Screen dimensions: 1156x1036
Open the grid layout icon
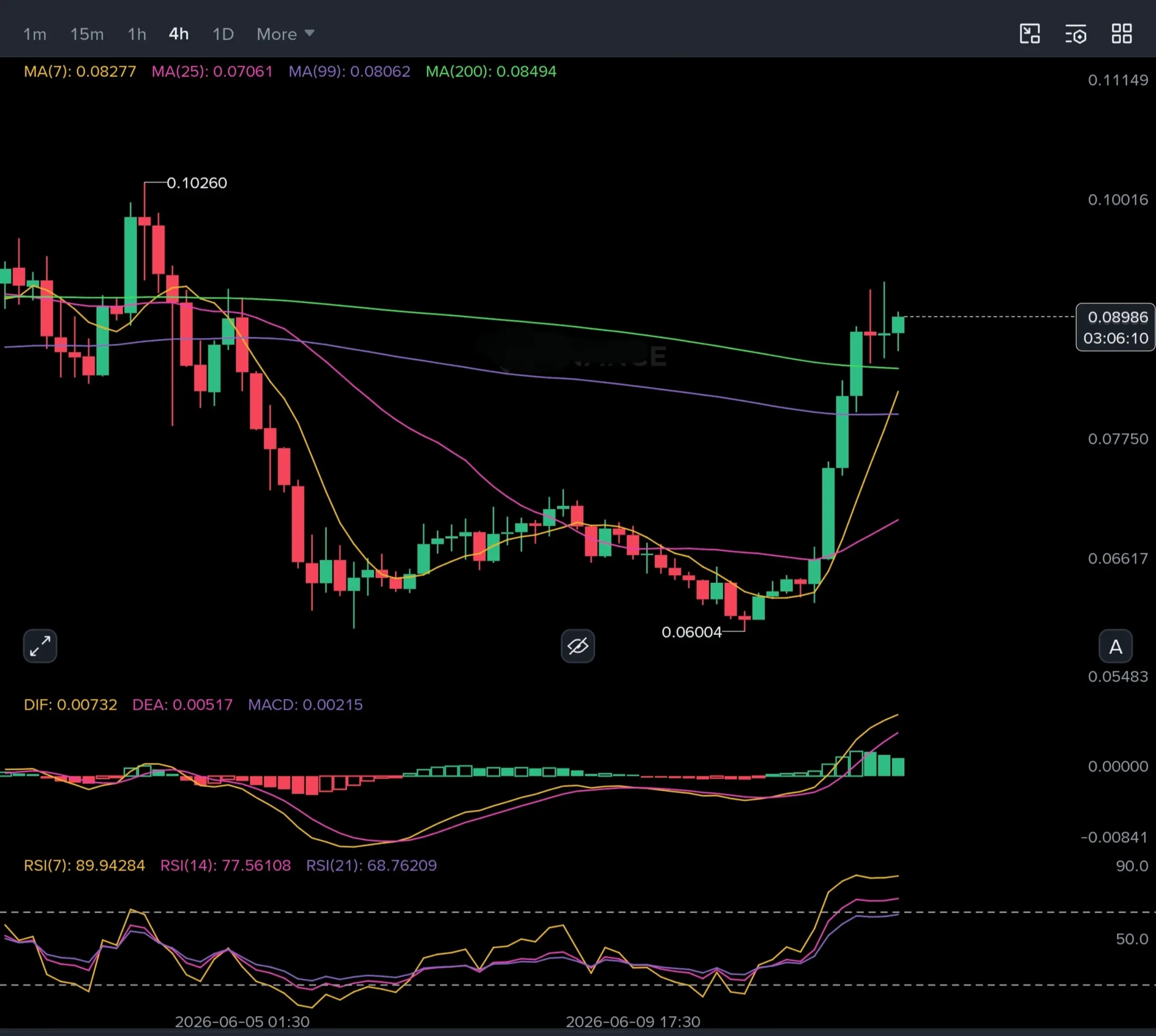tap(1122, 33)
